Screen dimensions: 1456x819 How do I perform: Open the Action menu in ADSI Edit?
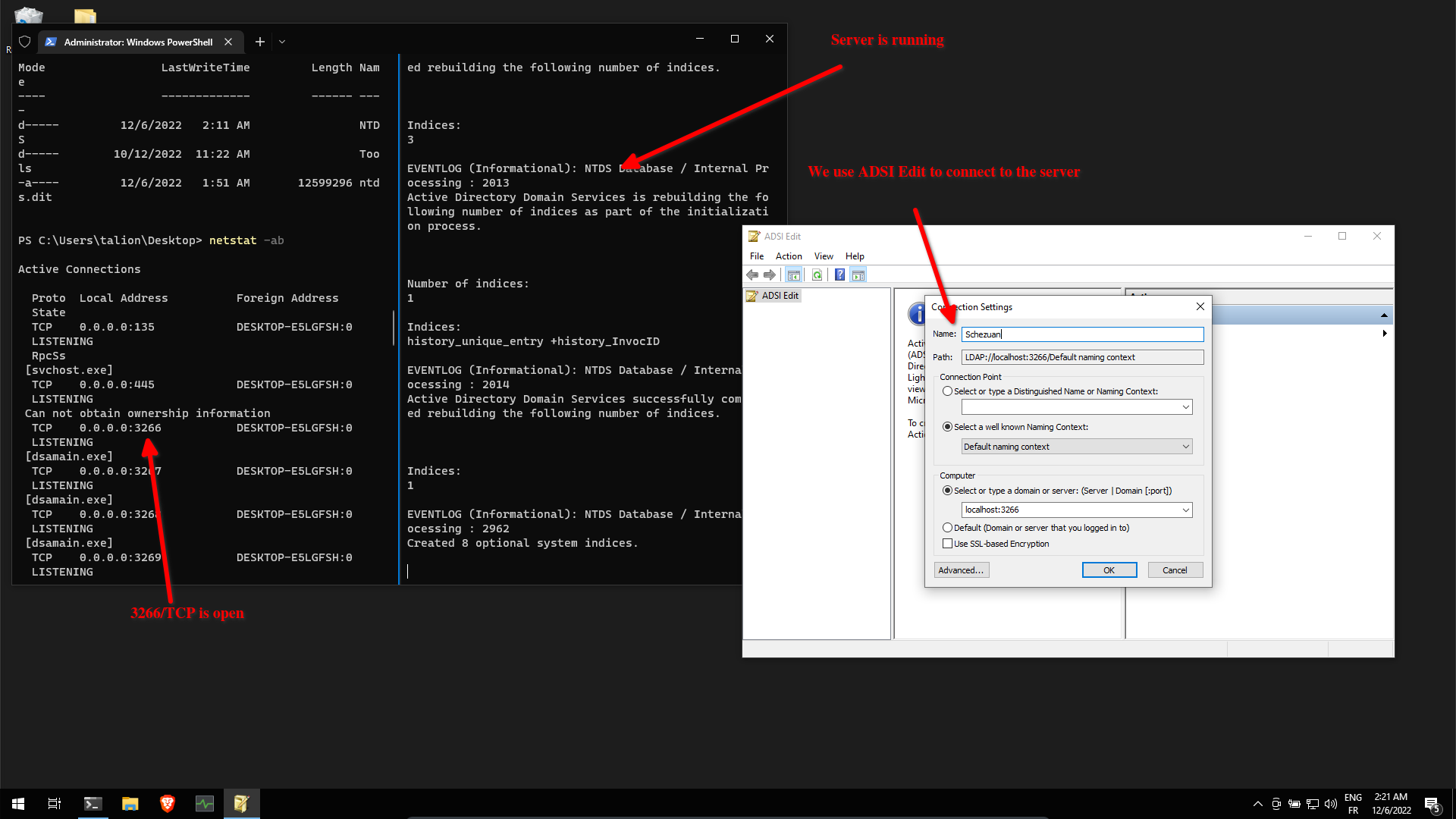(x=788, y=256)
